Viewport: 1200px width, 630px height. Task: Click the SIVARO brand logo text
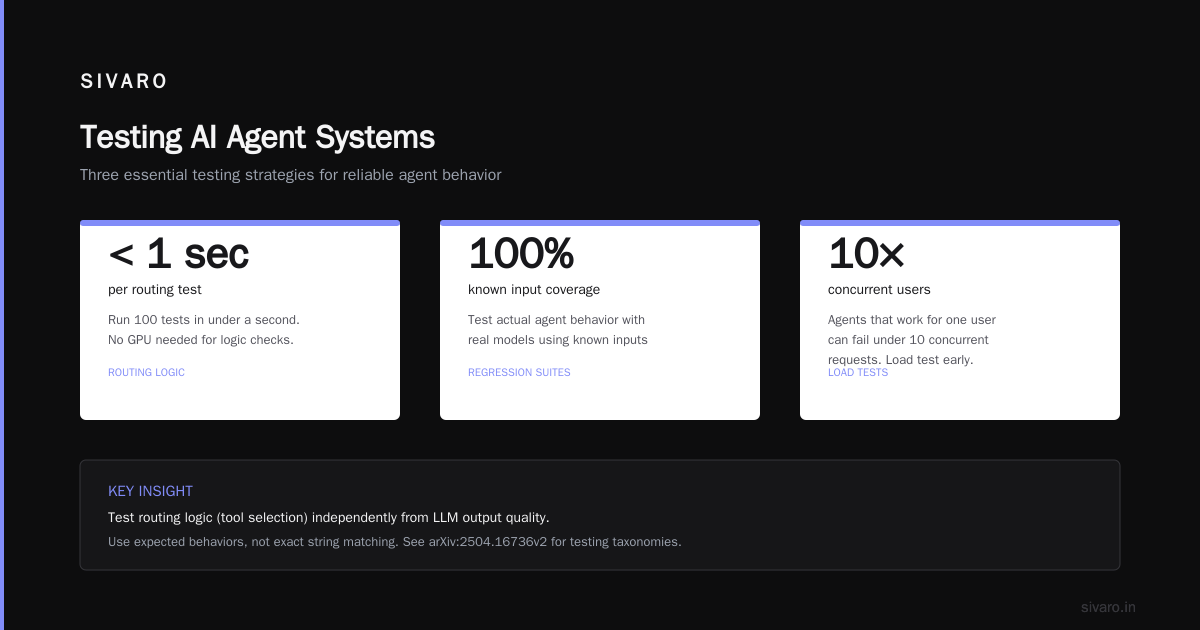[x=124, y=82]
